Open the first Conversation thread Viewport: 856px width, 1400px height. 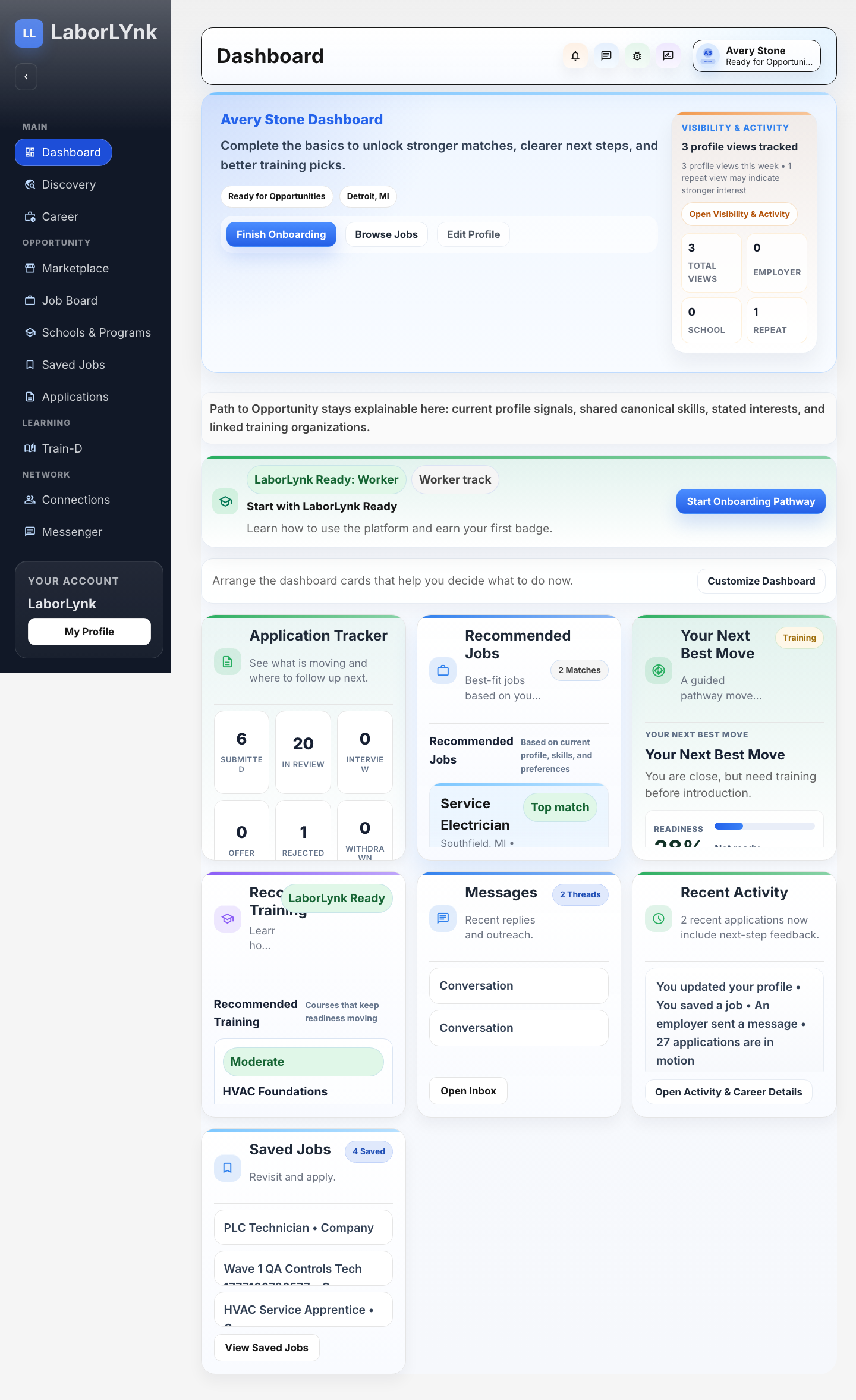click(519, 985)
